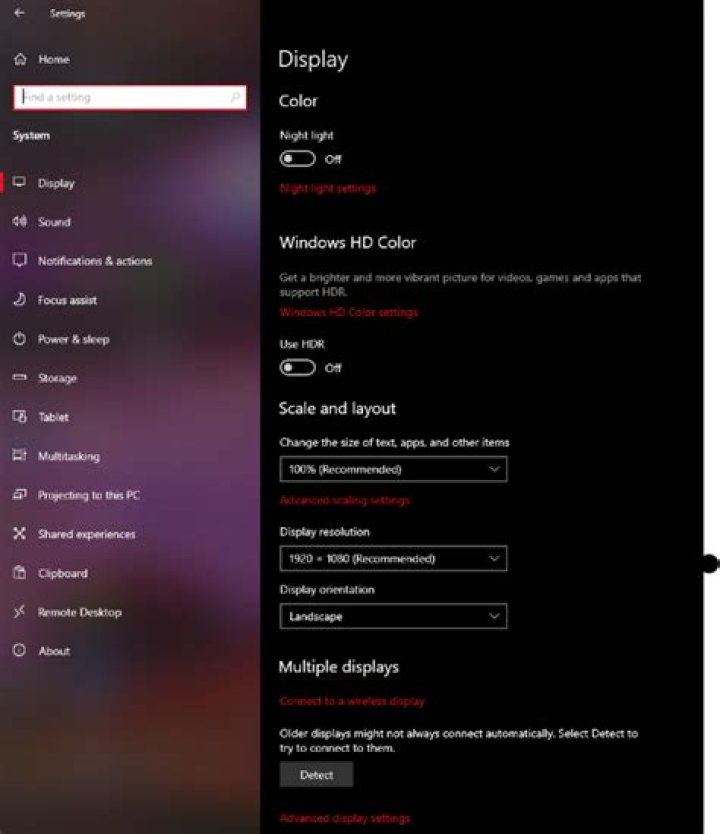
Task: Click the Projecting to this PC icon
Action: pyautogui.click(x=20, y=495)
